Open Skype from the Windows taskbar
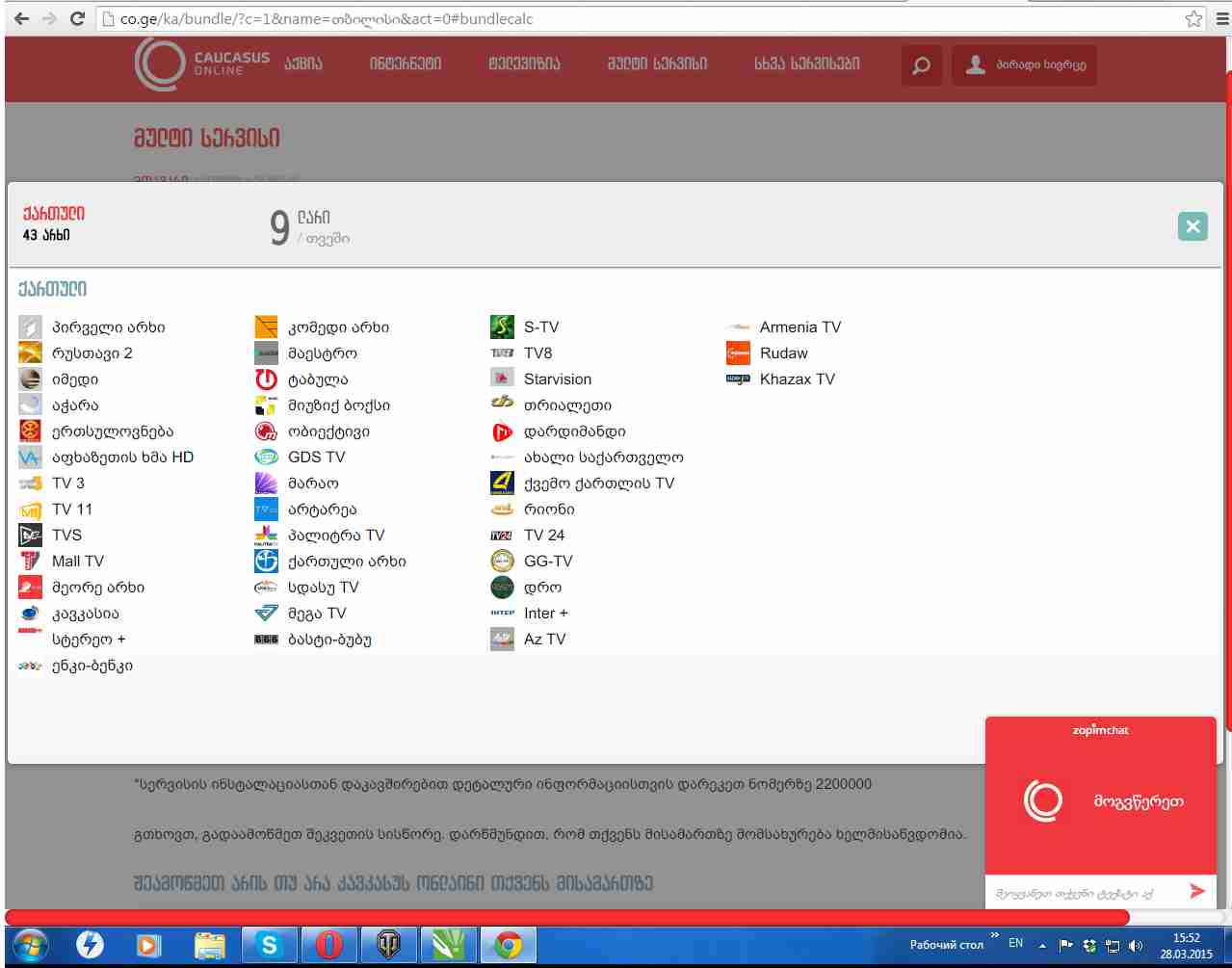The width and height of the screenshot is (1232, 968). point(269,945)
